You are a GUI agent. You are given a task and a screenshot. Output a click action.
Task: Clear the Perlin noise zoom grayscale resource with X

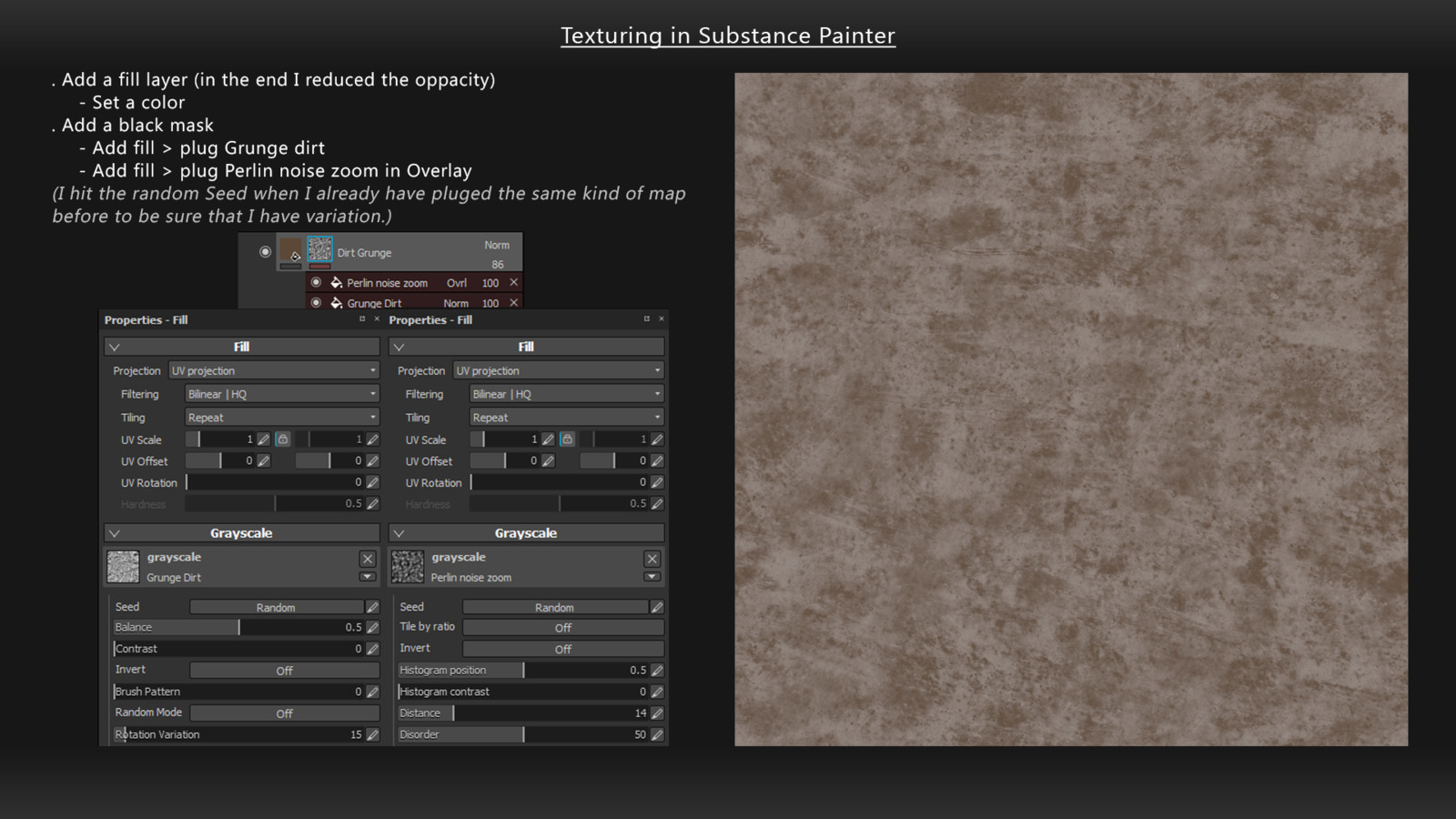tap(652, 559)
